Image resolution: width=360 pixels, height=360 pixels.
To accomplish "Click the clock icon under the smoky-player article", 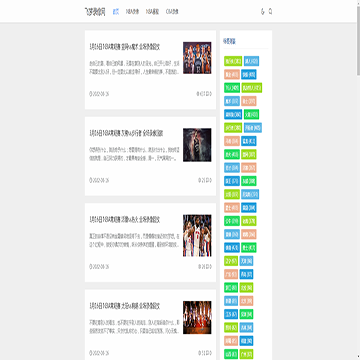I will pos(90,180).
